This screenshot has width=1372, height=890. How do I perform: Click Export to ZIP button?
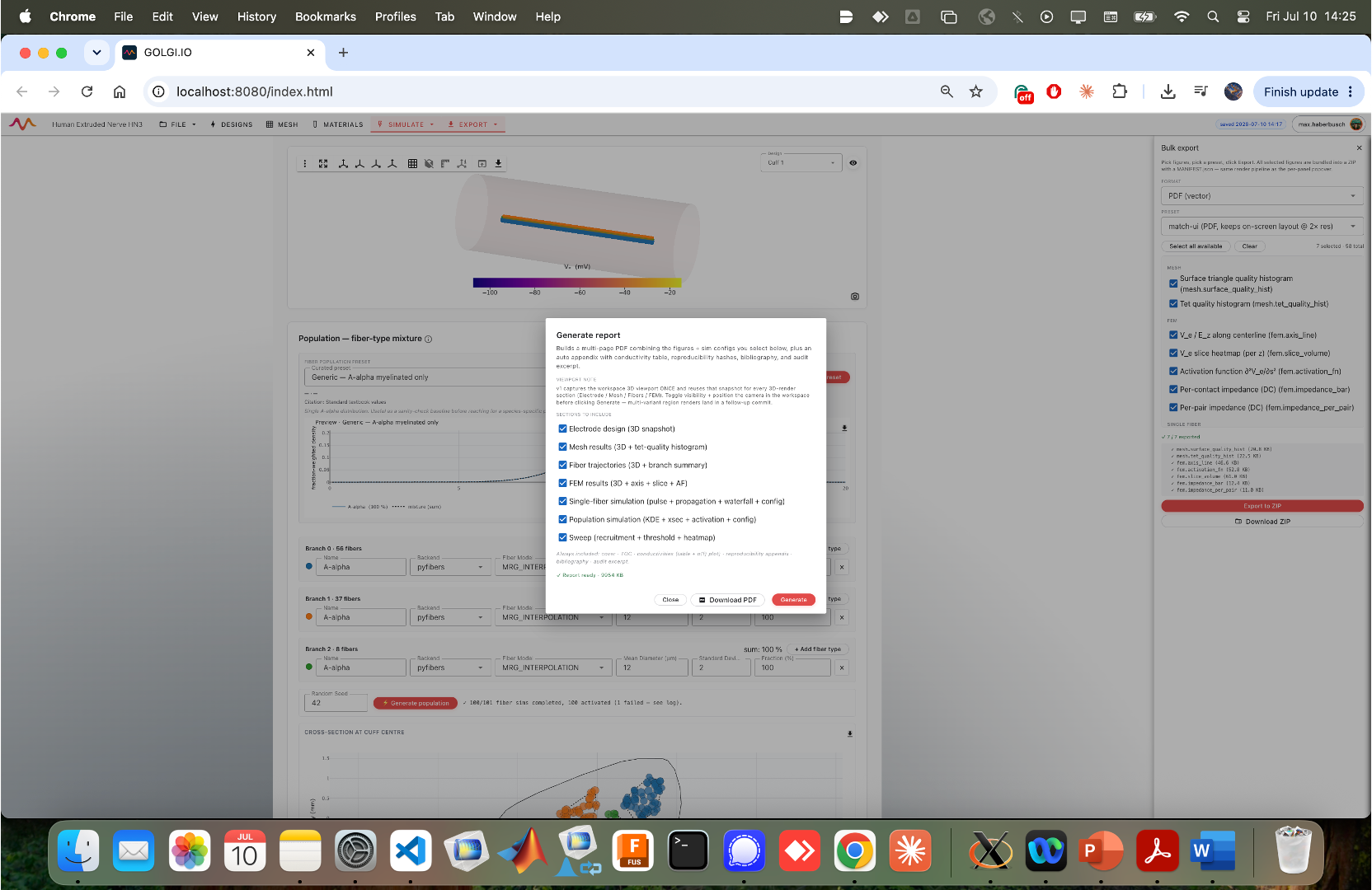pyautogui.click(x=1262, y=506)
